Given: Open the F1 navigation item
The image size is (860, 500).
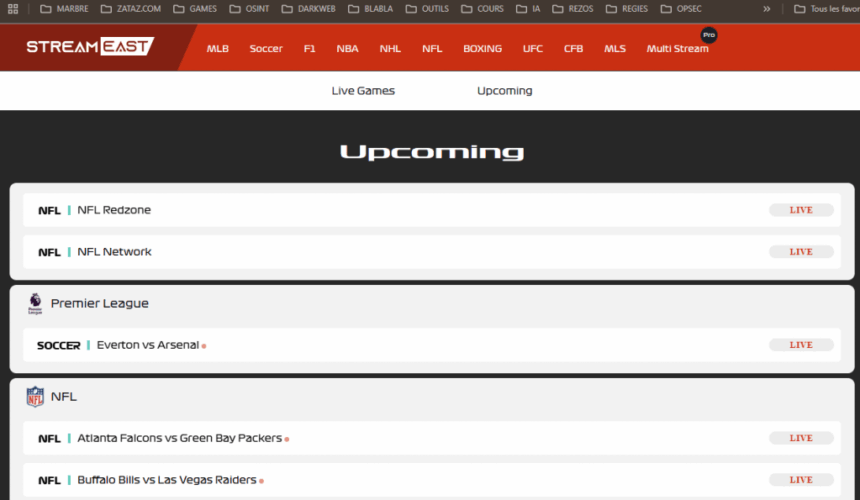Looking at the screenshot, I should [x=309, y=48].
